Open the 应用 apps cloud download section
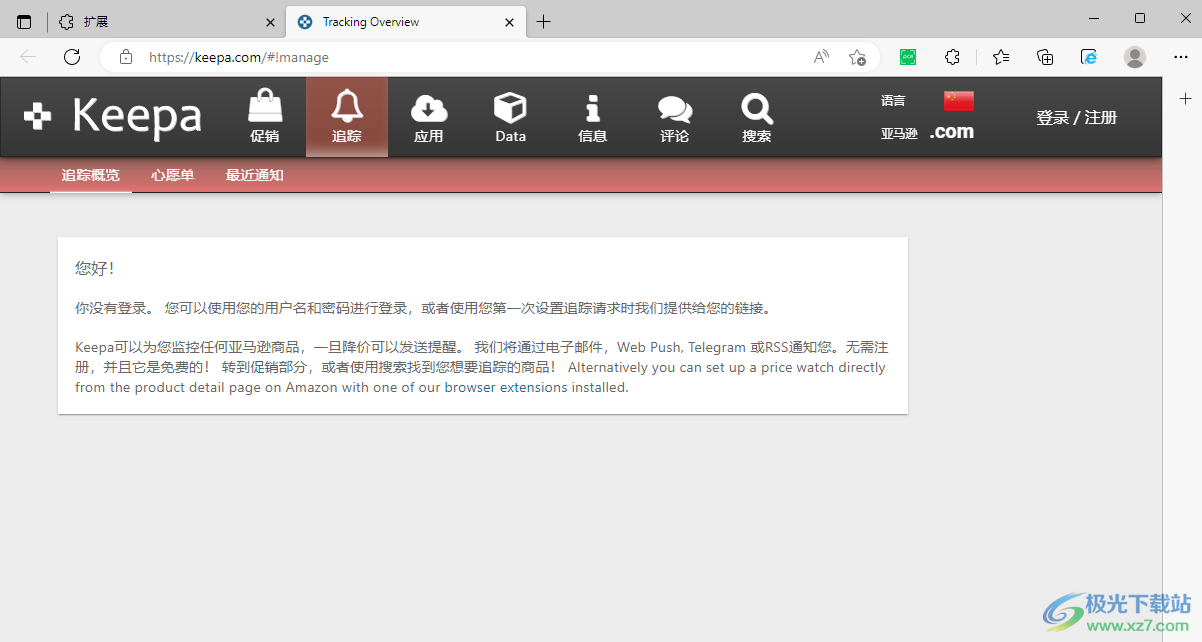Image resolution: width=1202 pixels, height=642 pixels. pyautogui.click(x=429, y=117)
